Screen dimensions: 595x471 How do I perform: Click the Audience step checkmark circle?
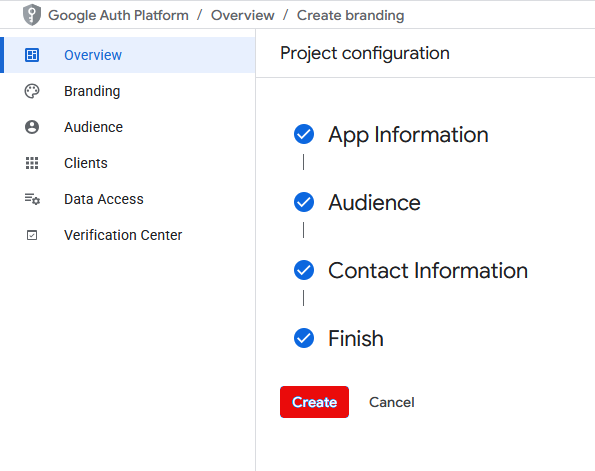304,202
